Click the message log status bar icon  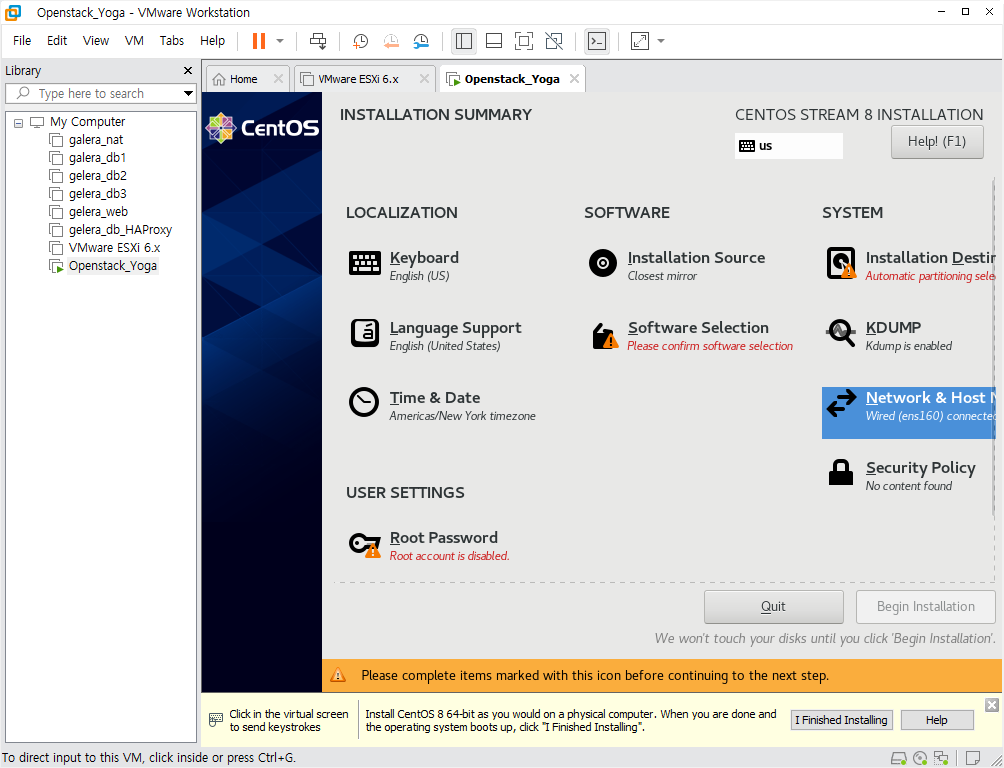pos(972,759)
